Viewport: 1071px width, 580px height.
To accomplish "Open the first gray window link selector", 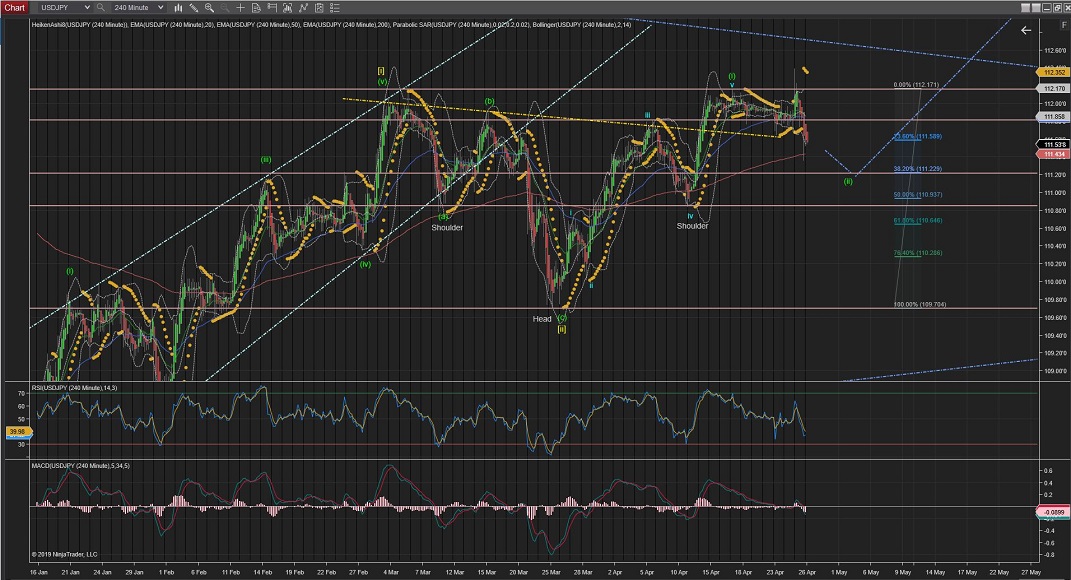I will (1020, 7).
